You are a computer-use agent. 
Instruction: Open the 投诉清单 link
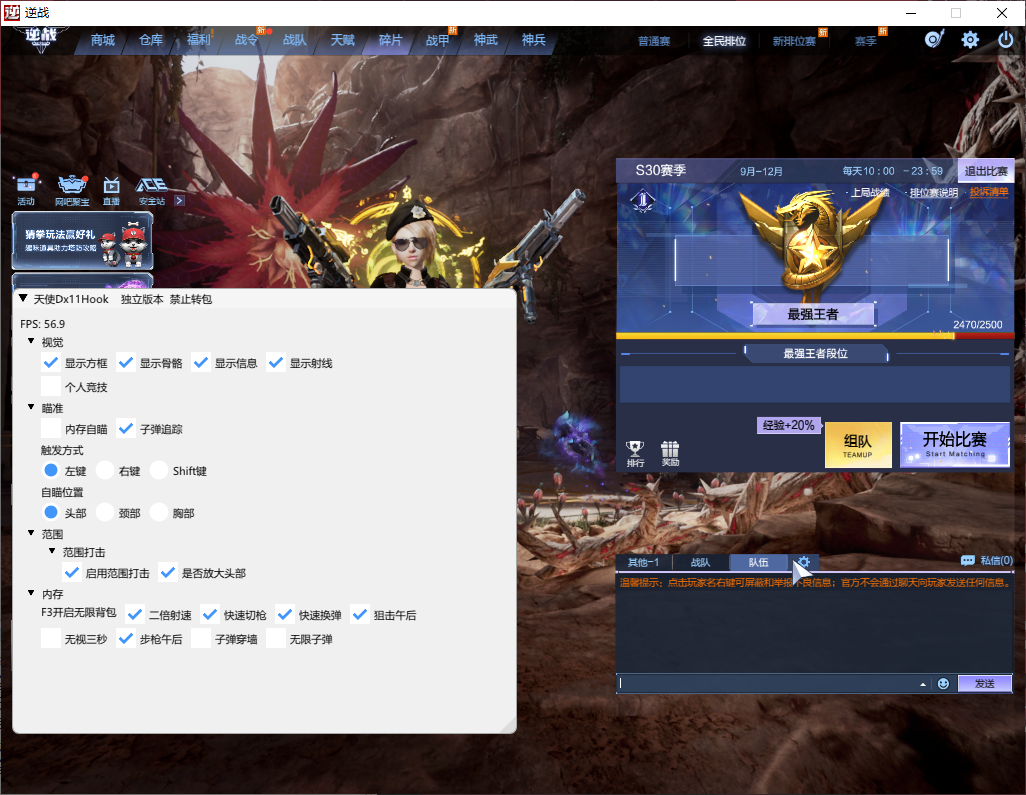(988, 192)
